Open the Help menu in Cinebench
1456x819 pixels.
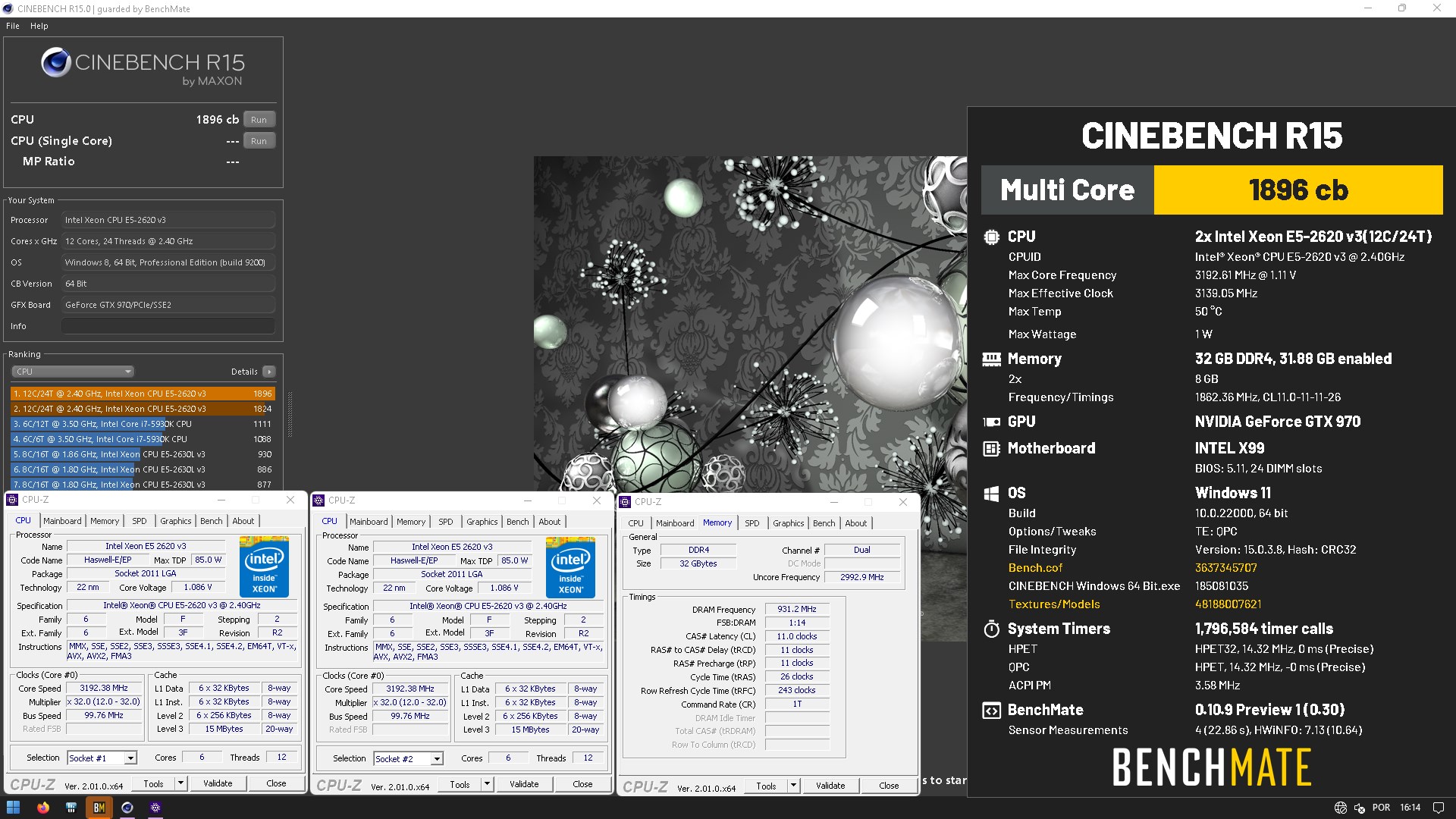(39, 26)
